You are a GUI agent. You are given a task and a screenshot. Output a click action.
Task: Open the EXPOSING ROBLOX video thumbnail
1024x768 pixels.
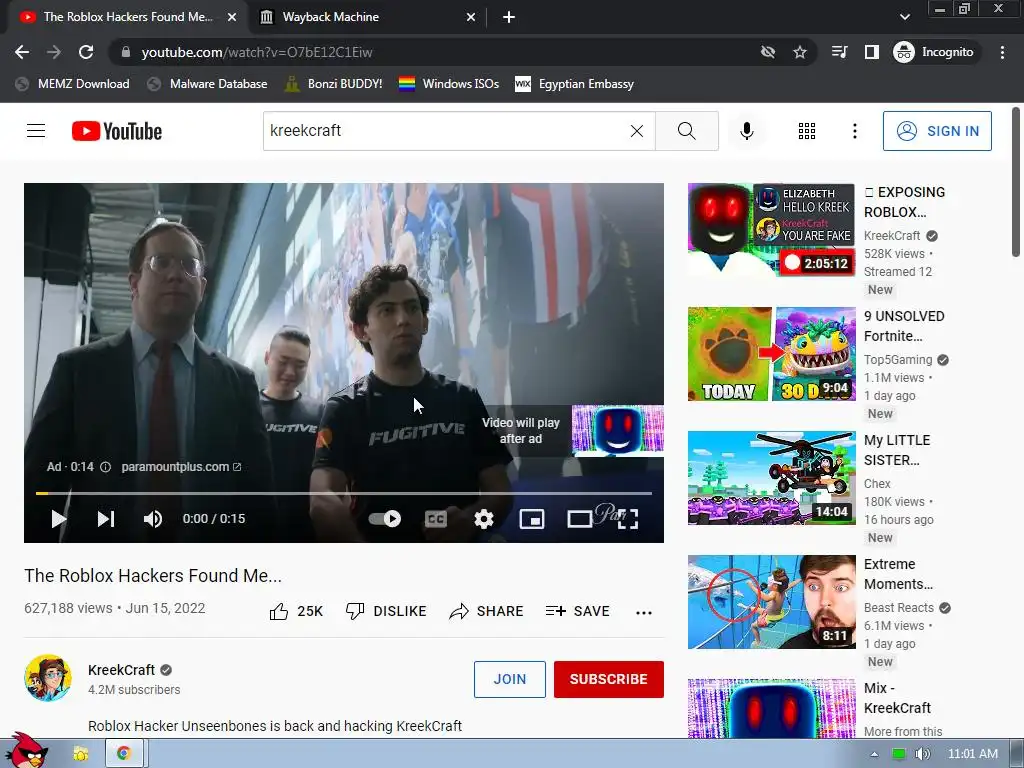771,230
